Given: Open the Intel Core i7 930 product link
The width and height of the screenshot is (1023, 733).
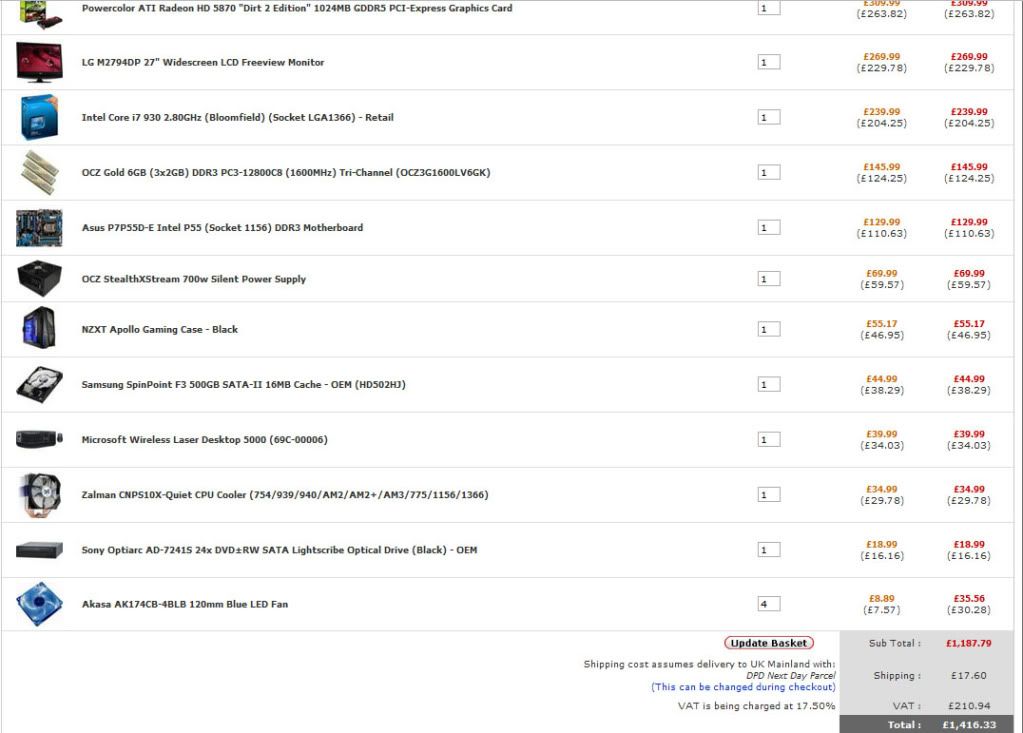Looking at the screenshot, I should 237,117.
